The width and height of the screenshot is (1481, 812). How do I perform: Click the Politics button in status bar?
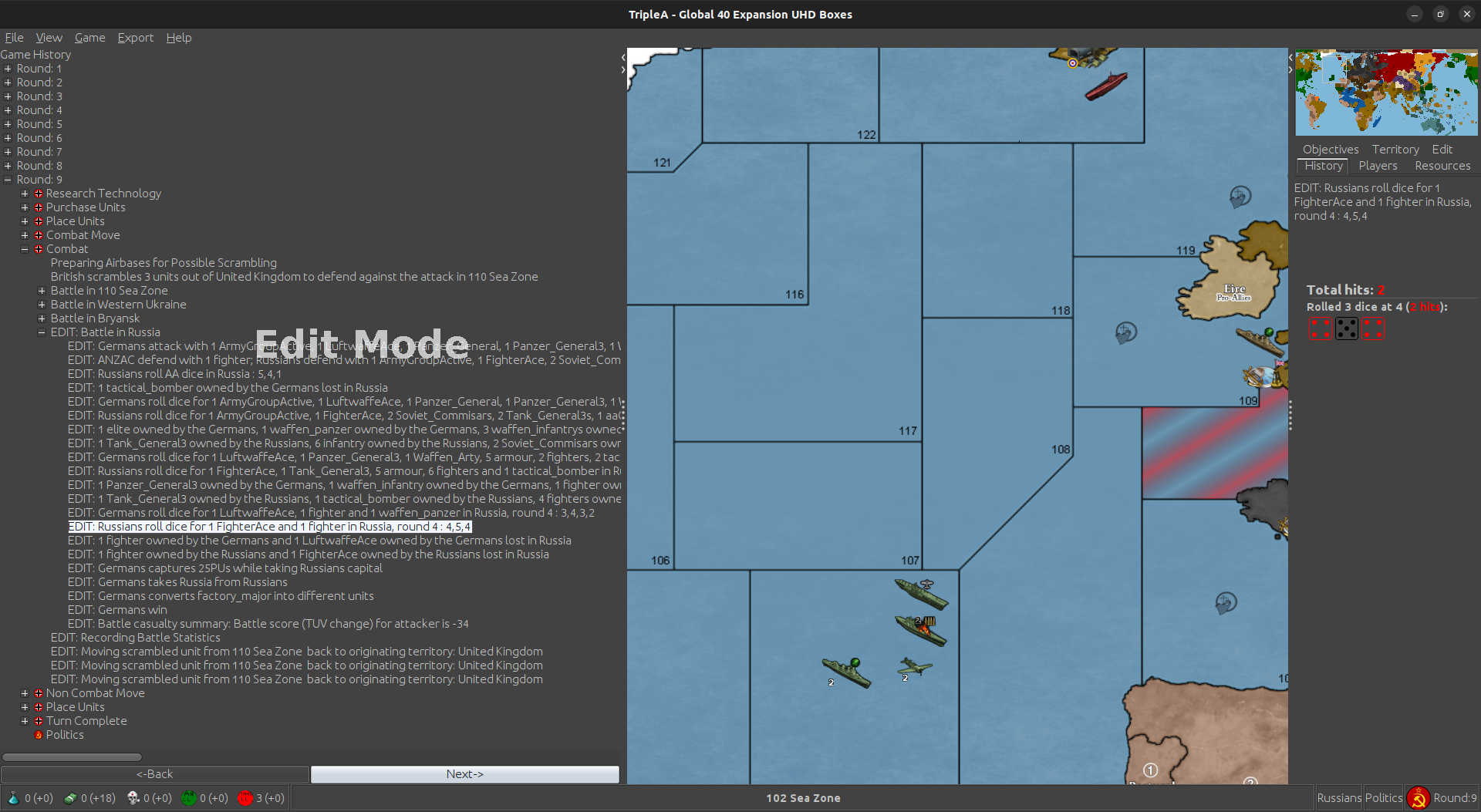coord(1384,798)
